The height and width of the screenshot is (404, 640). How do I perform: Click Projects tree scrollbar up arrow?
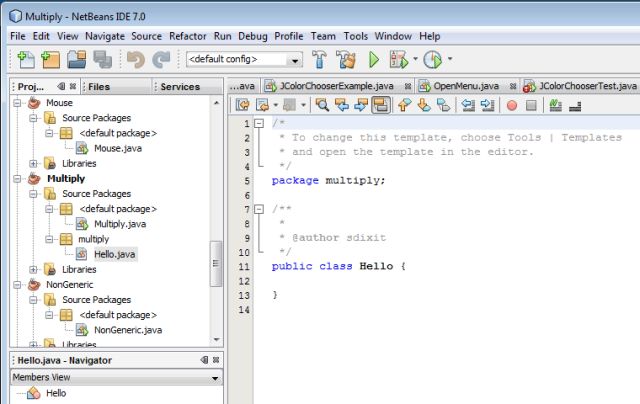tap(216, 103)
